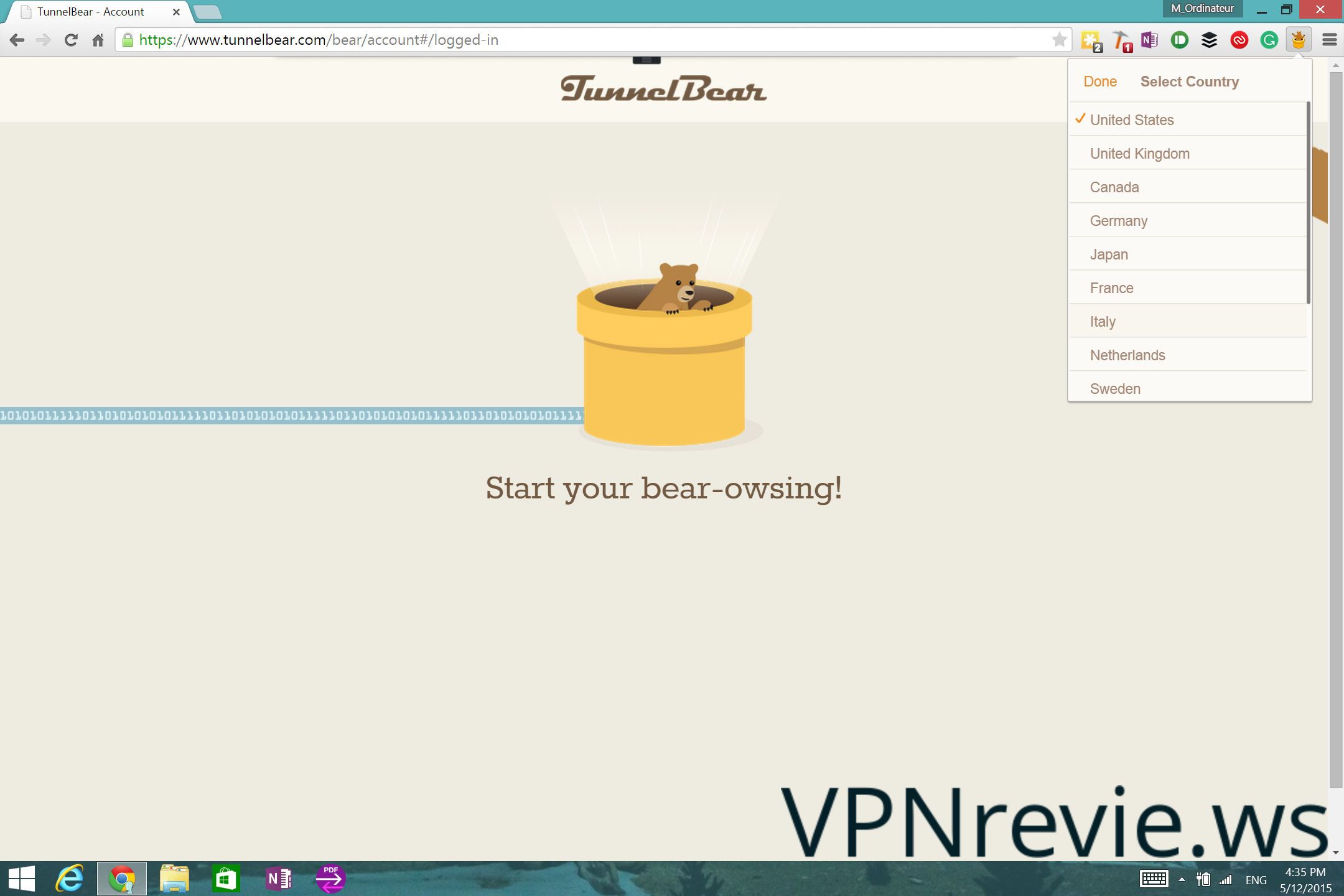Click the Dashlane password manager icon
The height and width of the screenshot is (896, 1344).
point(1180,40)
